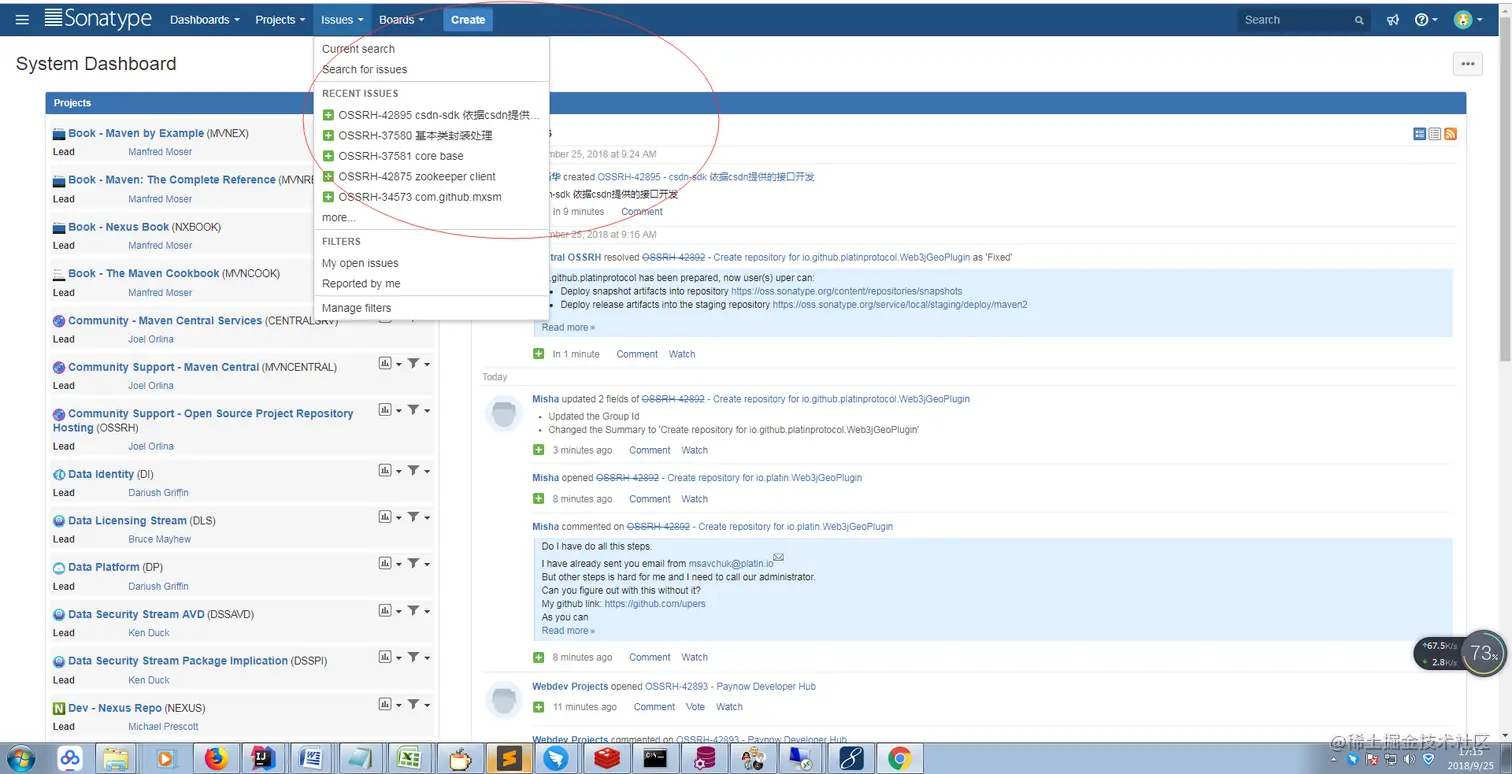Open the Boards dropdown menu

401,20
